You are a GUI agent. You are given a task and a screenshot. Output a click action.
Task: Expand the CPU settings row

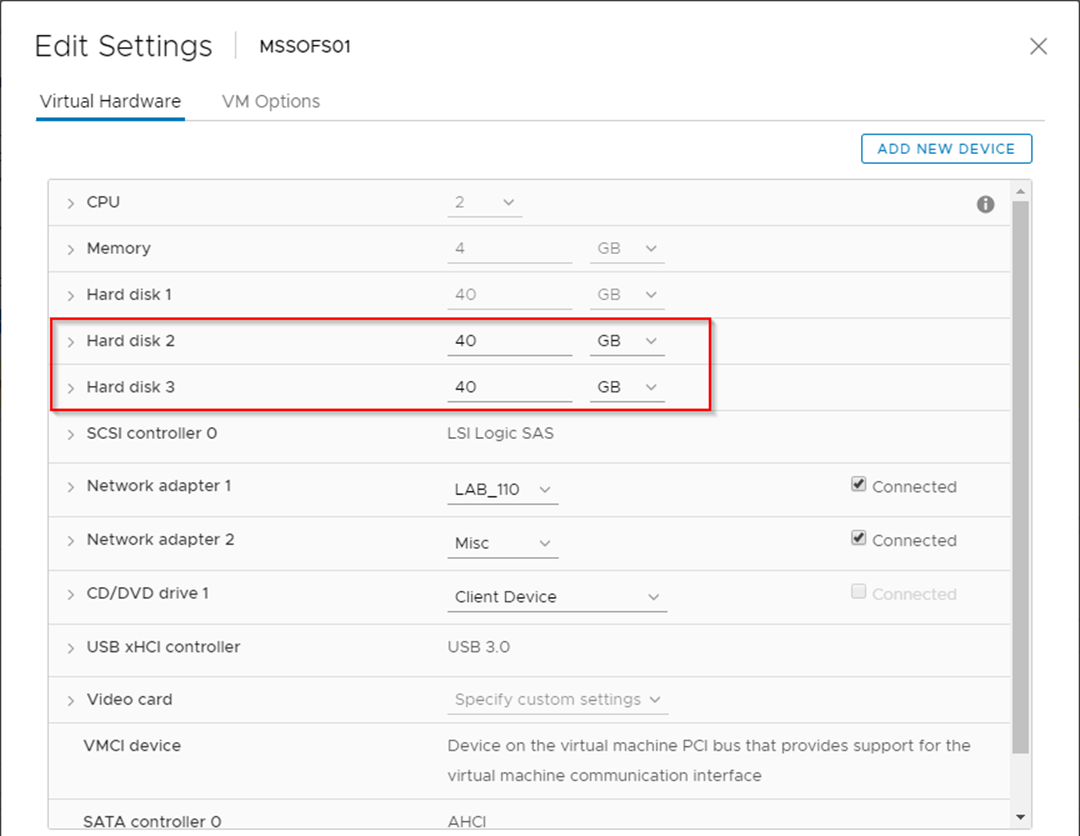coord(71,203)
